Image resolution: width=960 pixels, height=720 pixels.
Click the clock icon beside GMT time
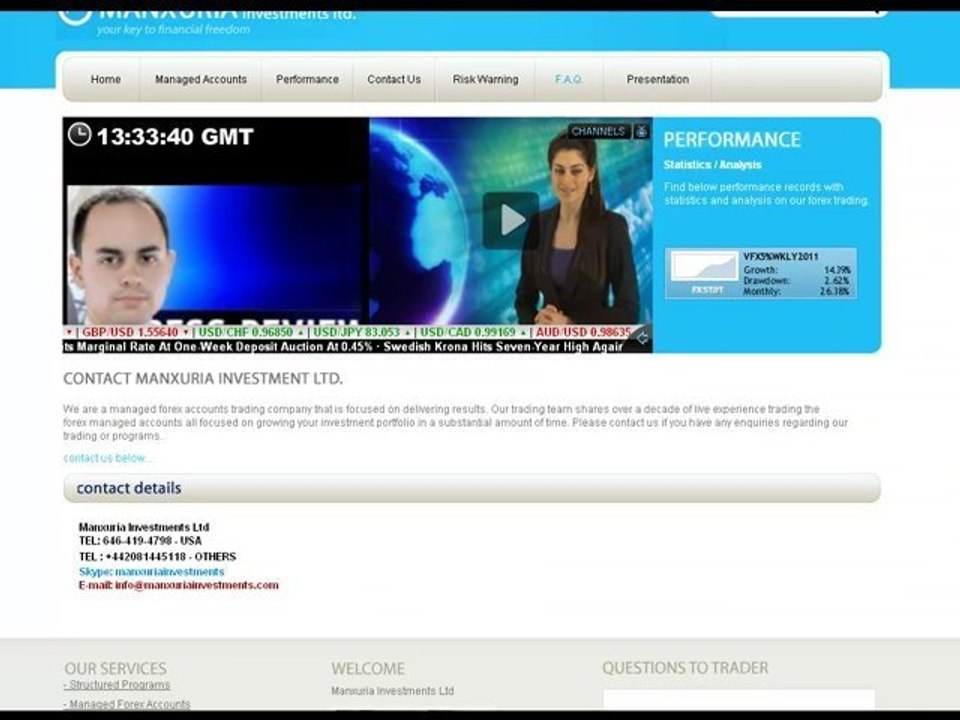[80, 134]
